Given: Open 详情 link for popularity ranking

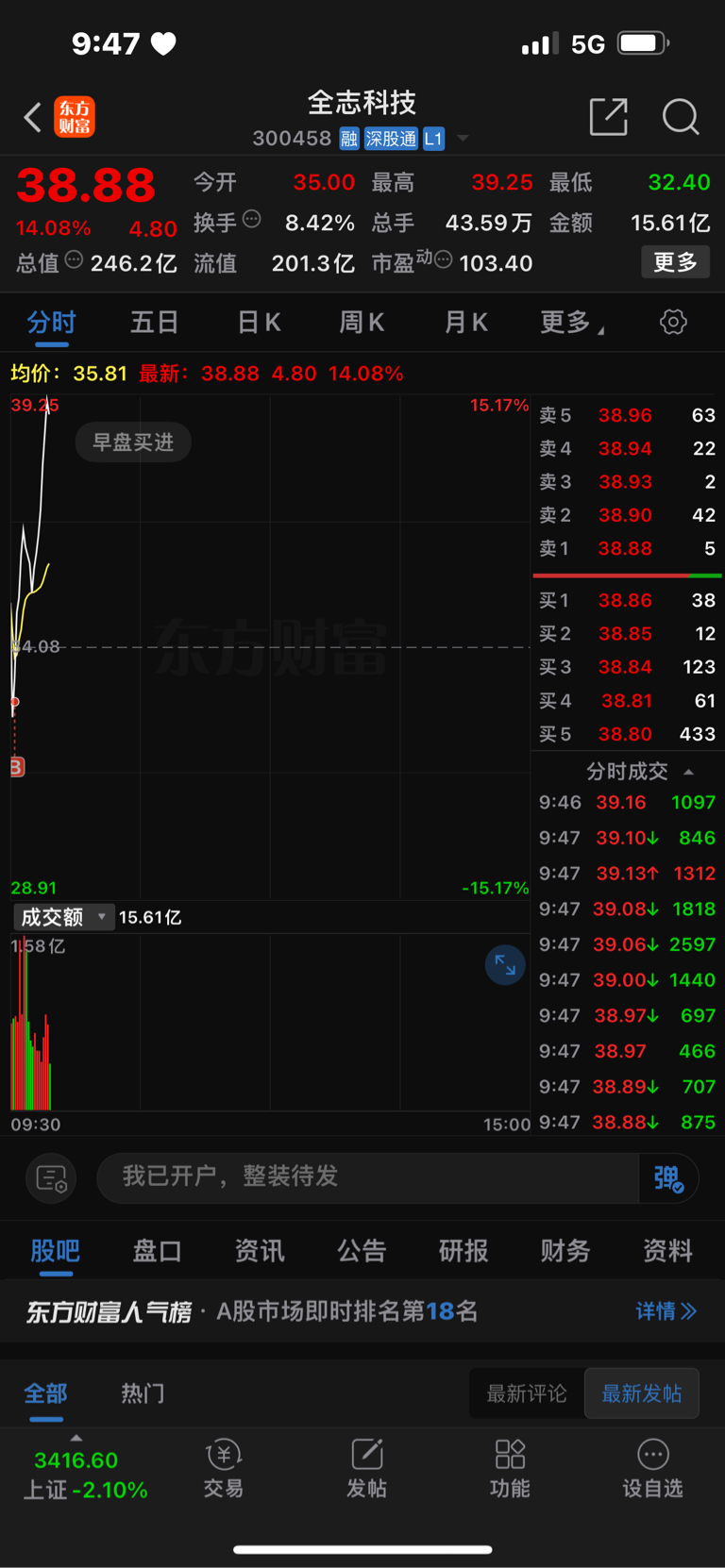Looking at the screenshot, I should tap(666, 1311).
